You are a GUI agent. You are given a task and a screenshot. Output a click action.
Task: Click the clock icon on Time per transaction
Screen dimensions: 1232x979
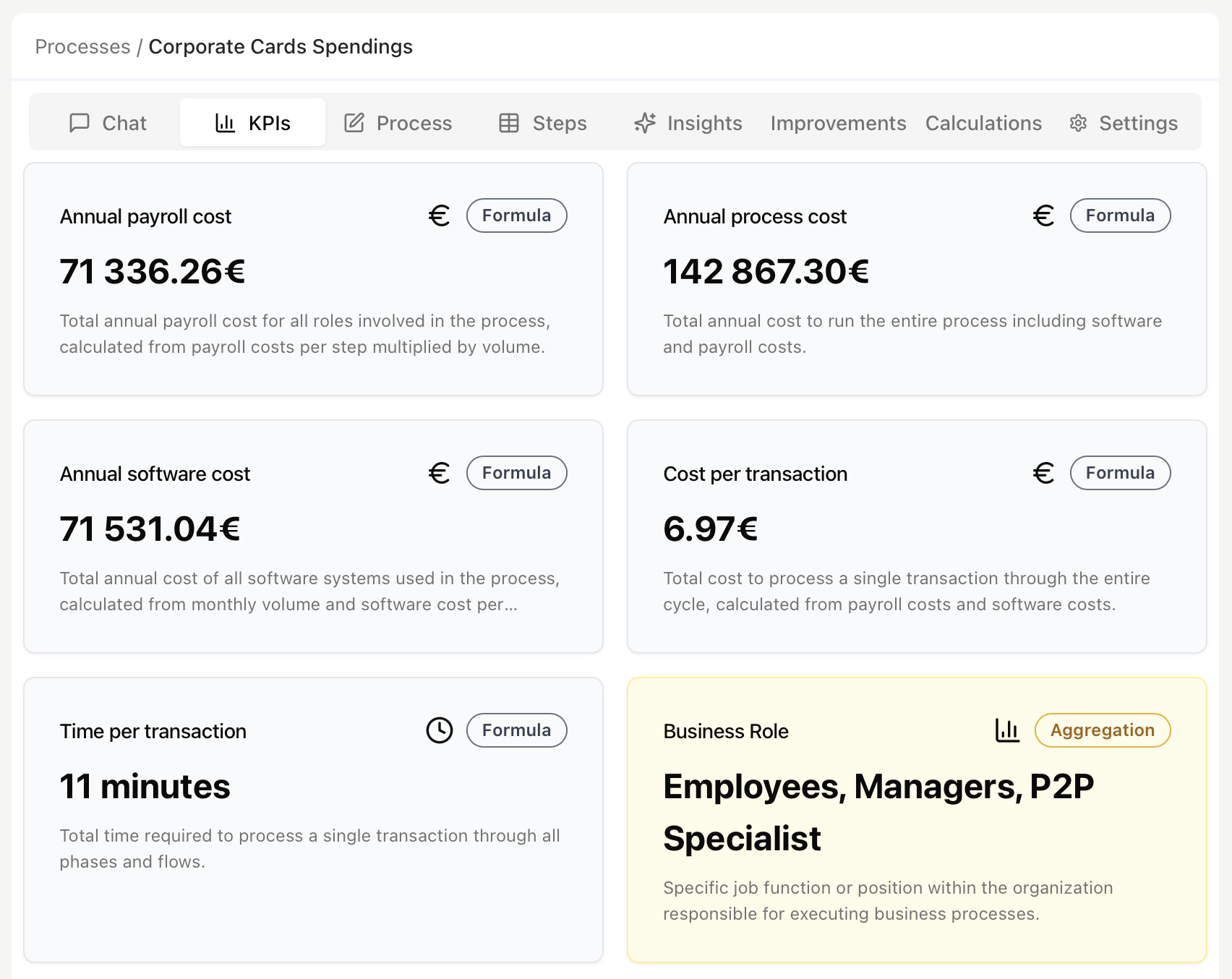point(438,730)
